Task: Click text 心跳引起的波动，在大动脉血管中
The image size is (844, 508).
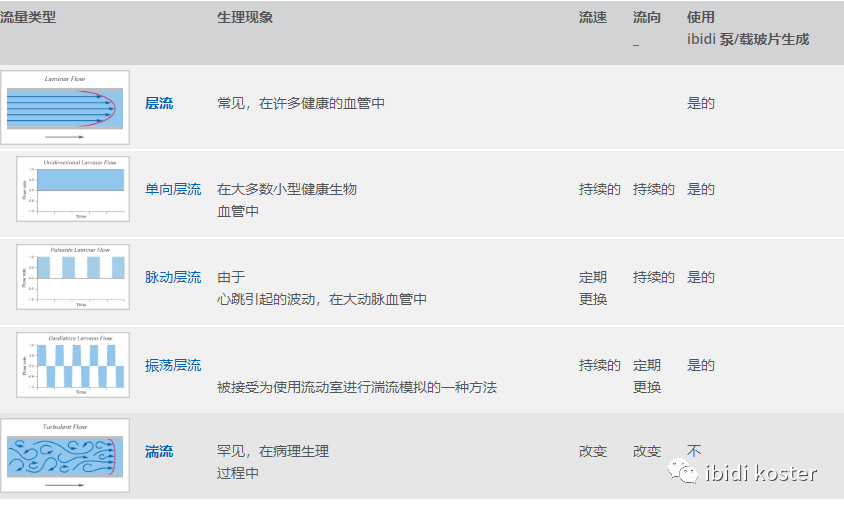Action: click(x=322, y=299)
